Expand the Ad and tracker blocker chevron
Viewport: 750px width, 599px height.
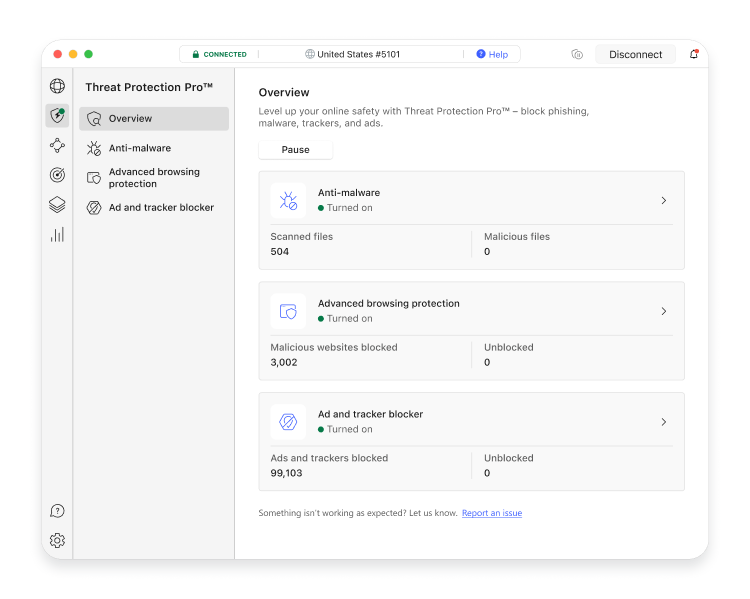click(x=664, y=422)
